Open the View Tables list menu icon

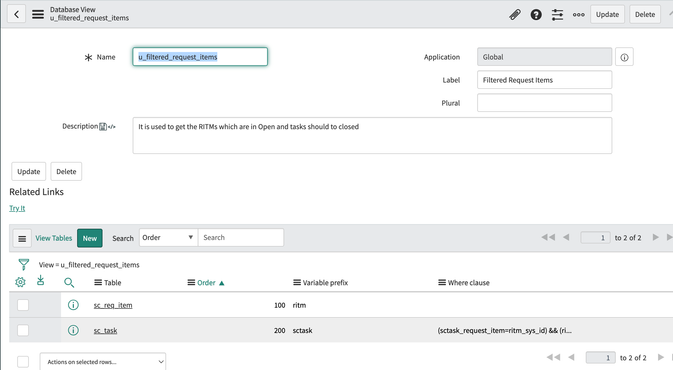click(x=22, y=238)
